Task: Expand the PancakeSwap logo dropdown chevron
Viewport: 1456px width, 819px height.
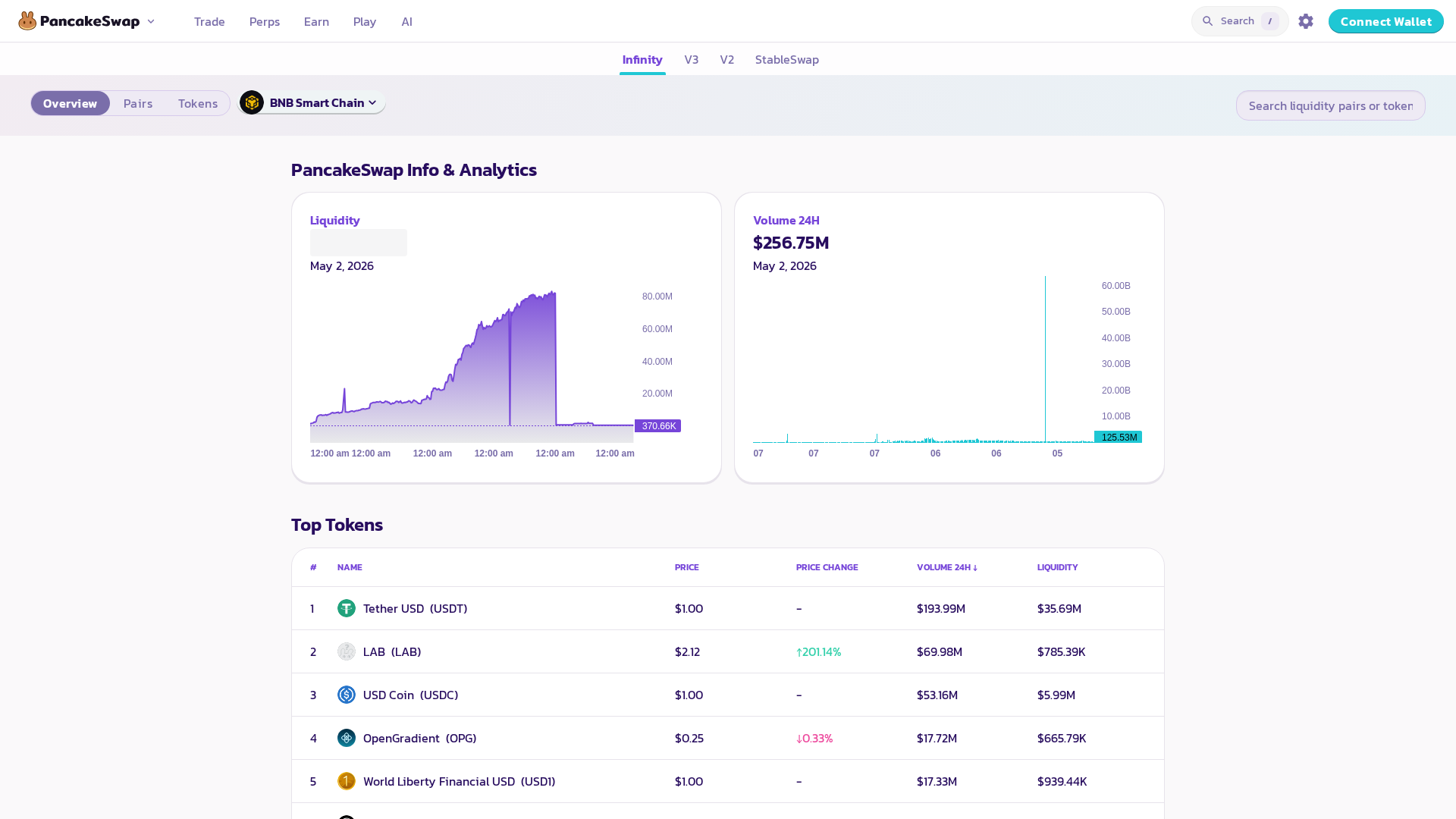Action: (151, 21)
